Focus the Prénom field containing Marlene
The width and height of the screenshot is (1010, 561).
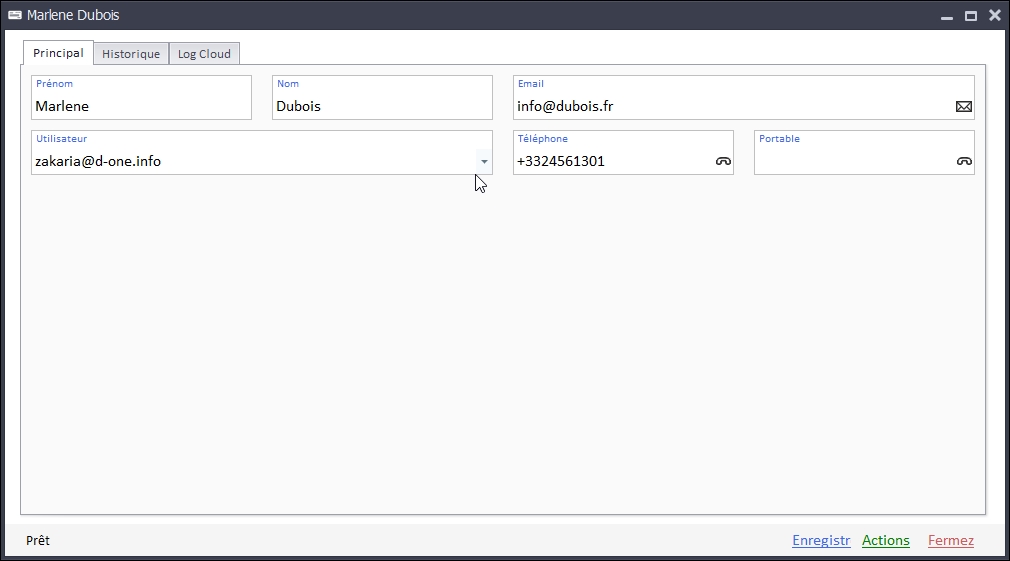pos(141,106)
